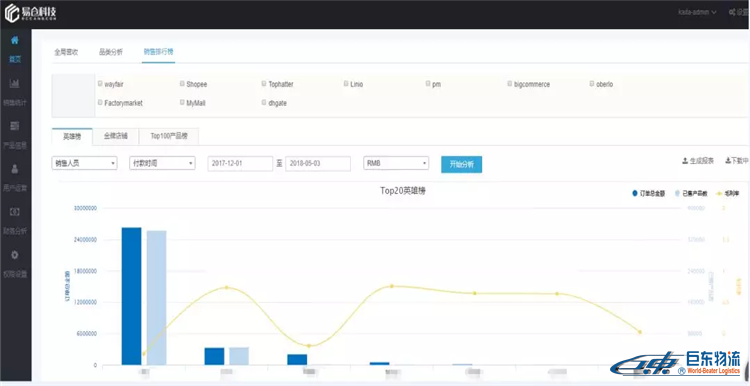Select the 销售排行榜 tab
Screen dimensions: 750x386
158,52
